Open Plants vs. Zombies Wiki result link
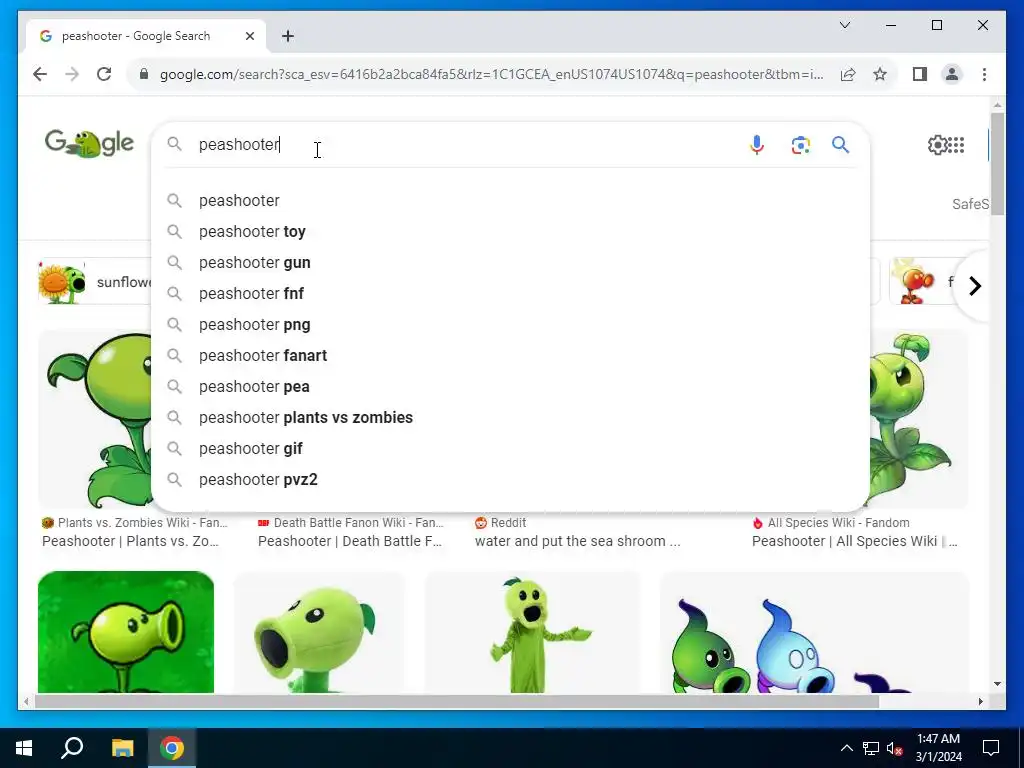 (134, 532)
